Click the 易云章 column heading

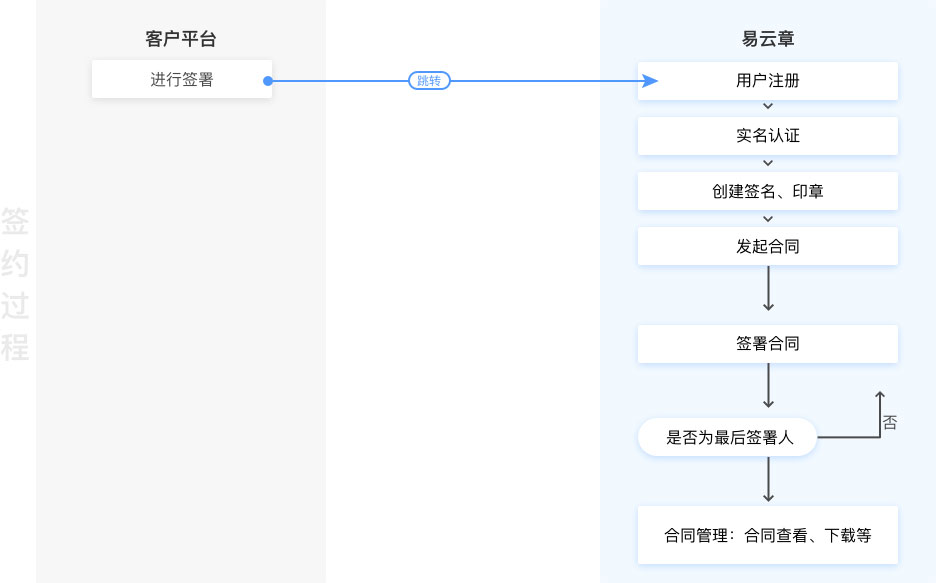pyautogui.click(x=767, y=40)
